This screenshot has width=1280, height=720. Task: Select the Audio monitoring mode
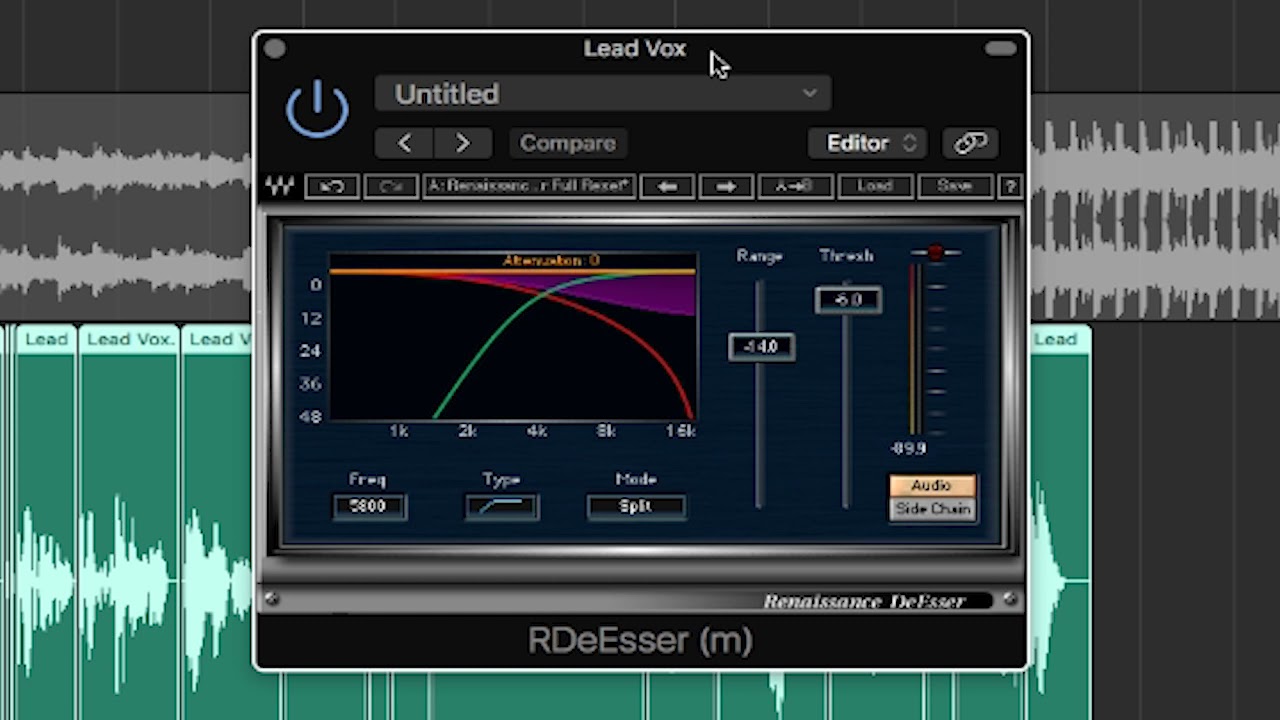click(x=932, y=486)
